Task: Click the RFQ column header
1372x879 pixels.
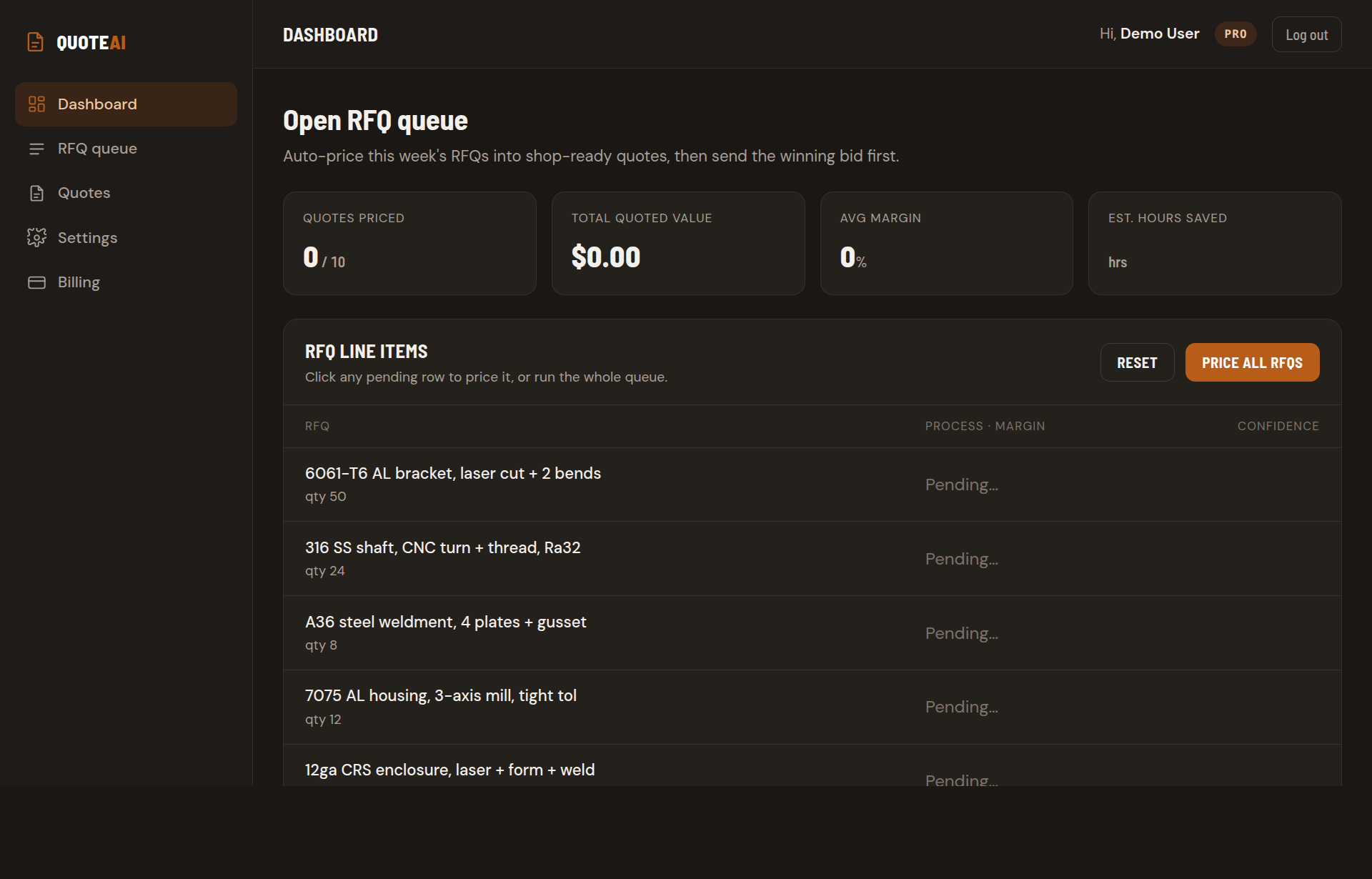Action: pyautogui.click(x=317, y=426)
